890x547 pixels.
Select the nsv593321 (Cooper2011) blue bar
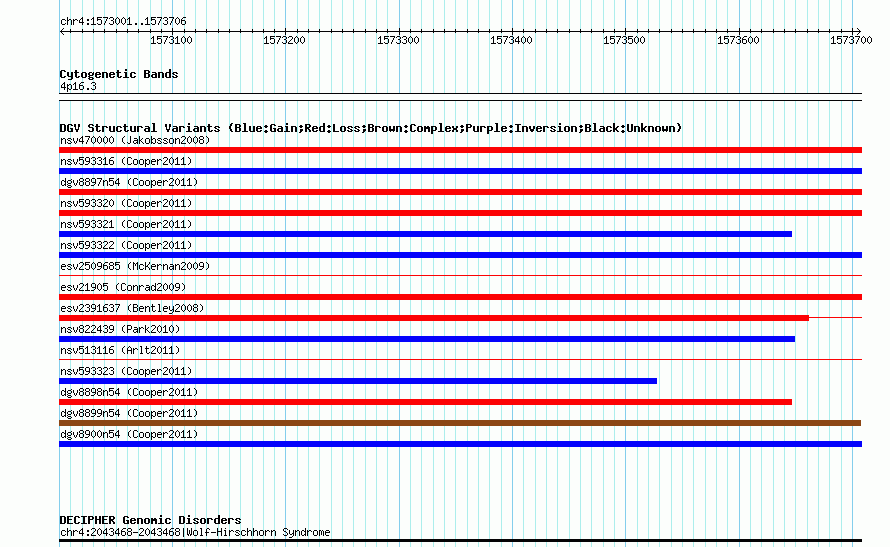click(x=425, y=234)
